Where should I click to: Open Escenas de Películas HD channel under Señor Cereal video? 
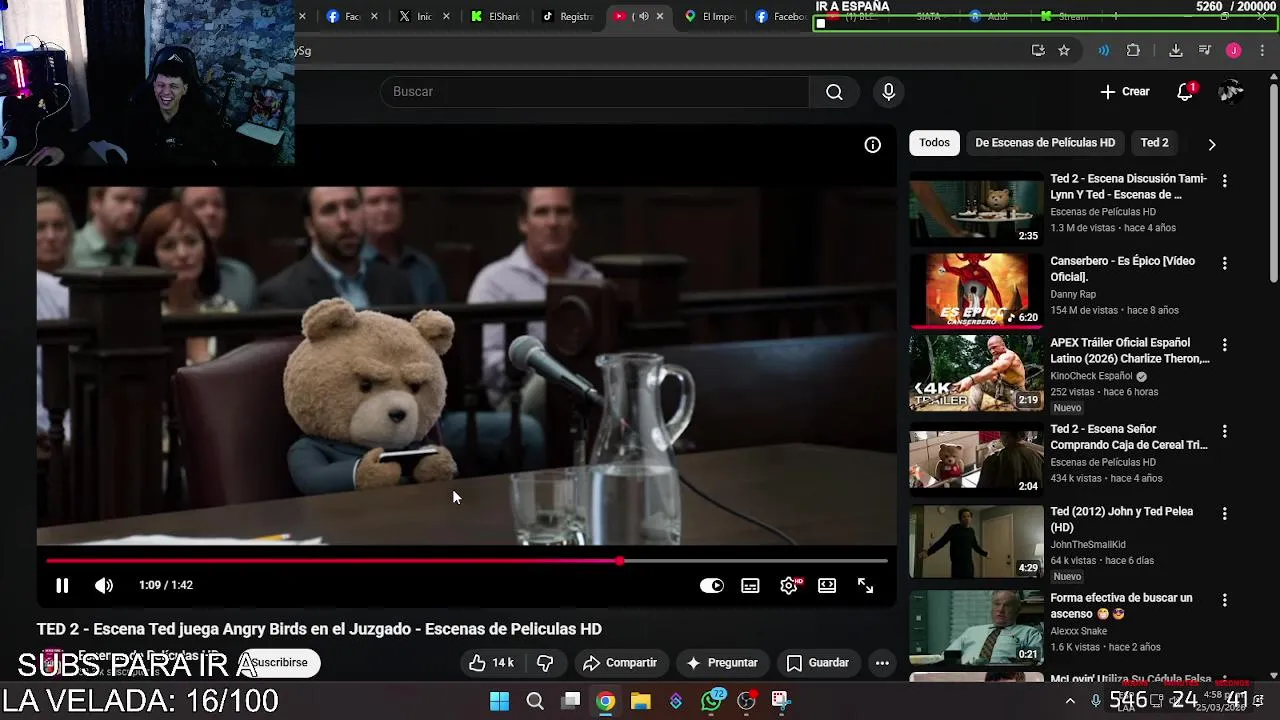click(x=1103, y=462)
